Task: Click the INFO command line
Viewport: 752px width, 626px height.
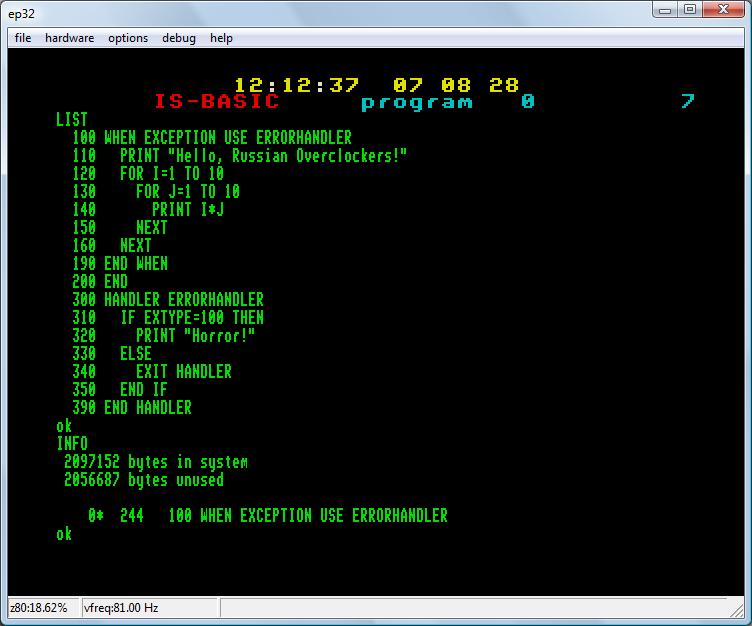Action: 72,444
